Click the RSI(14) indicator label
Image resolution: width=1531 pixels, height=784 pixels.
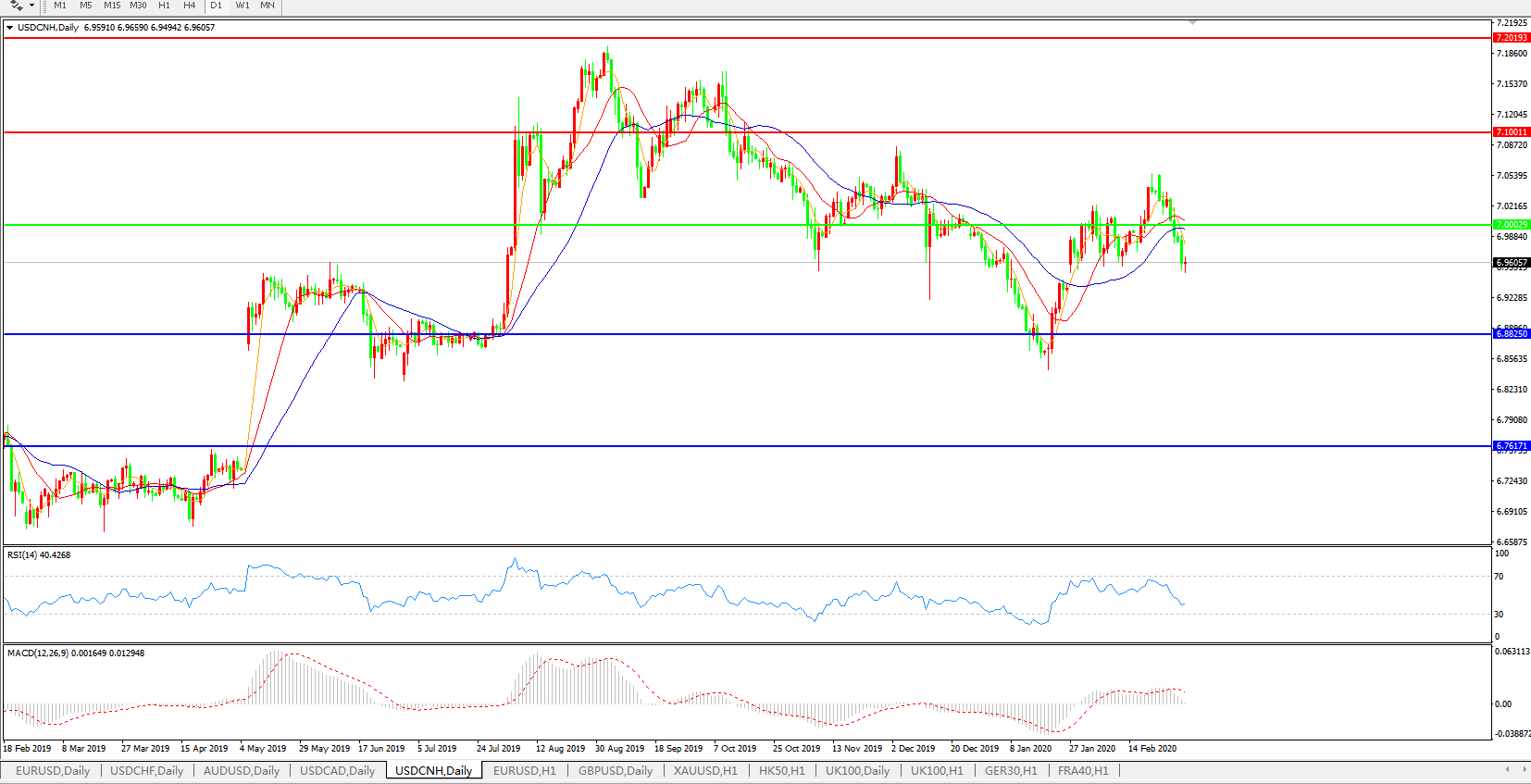pyautogui.click(x=38, y=555)
